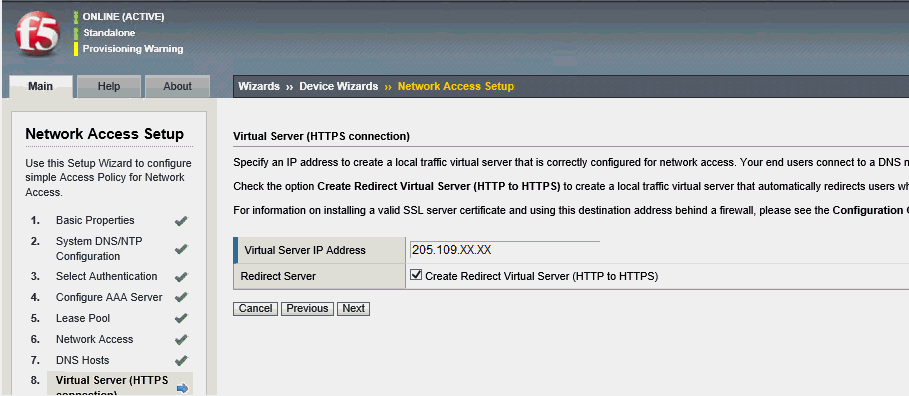The image size is (909, 396).
Task: Click the Virtual Server IP Address field
Action: coord(504,250)
